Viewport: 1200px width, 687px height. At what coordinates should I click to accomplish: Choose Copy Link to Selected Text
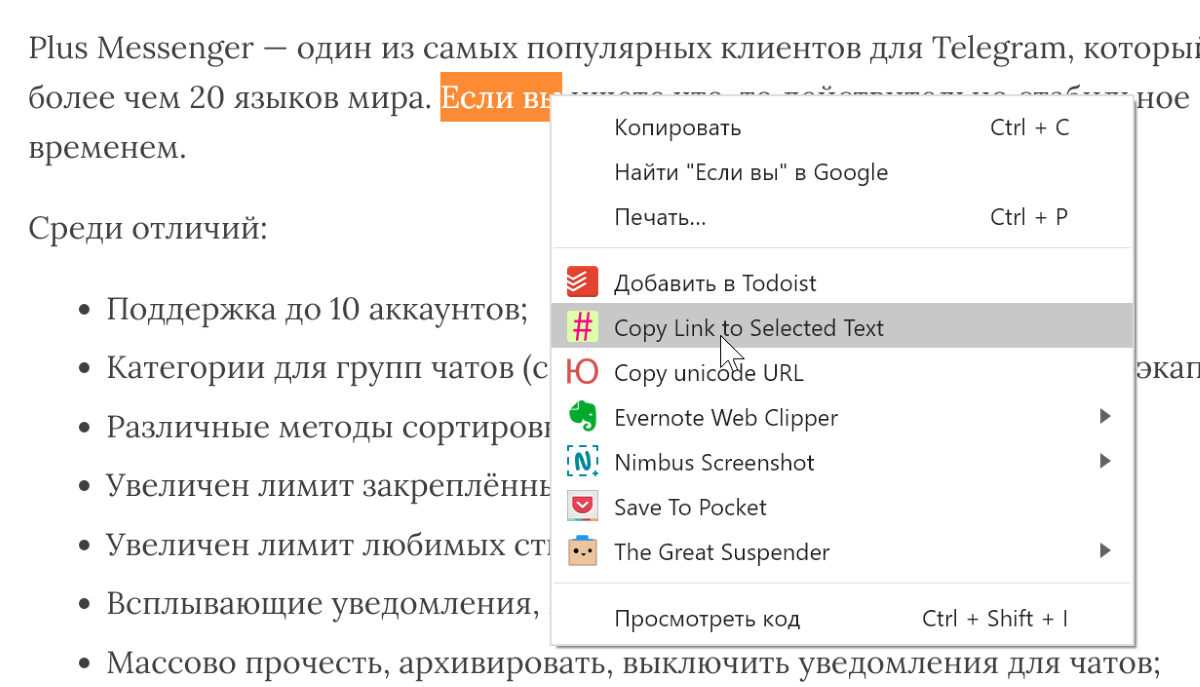pos(843,327)
